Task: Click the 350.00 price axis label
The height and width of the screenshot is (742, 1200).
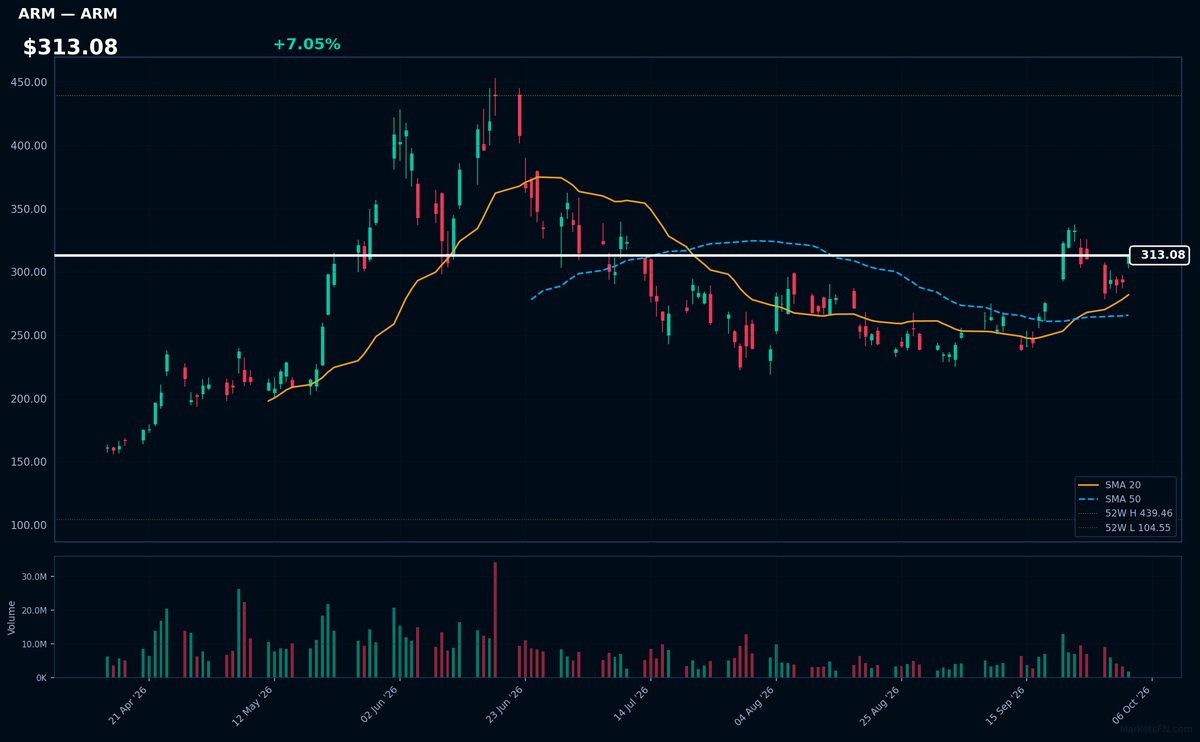Action: (x=31, y=209)
